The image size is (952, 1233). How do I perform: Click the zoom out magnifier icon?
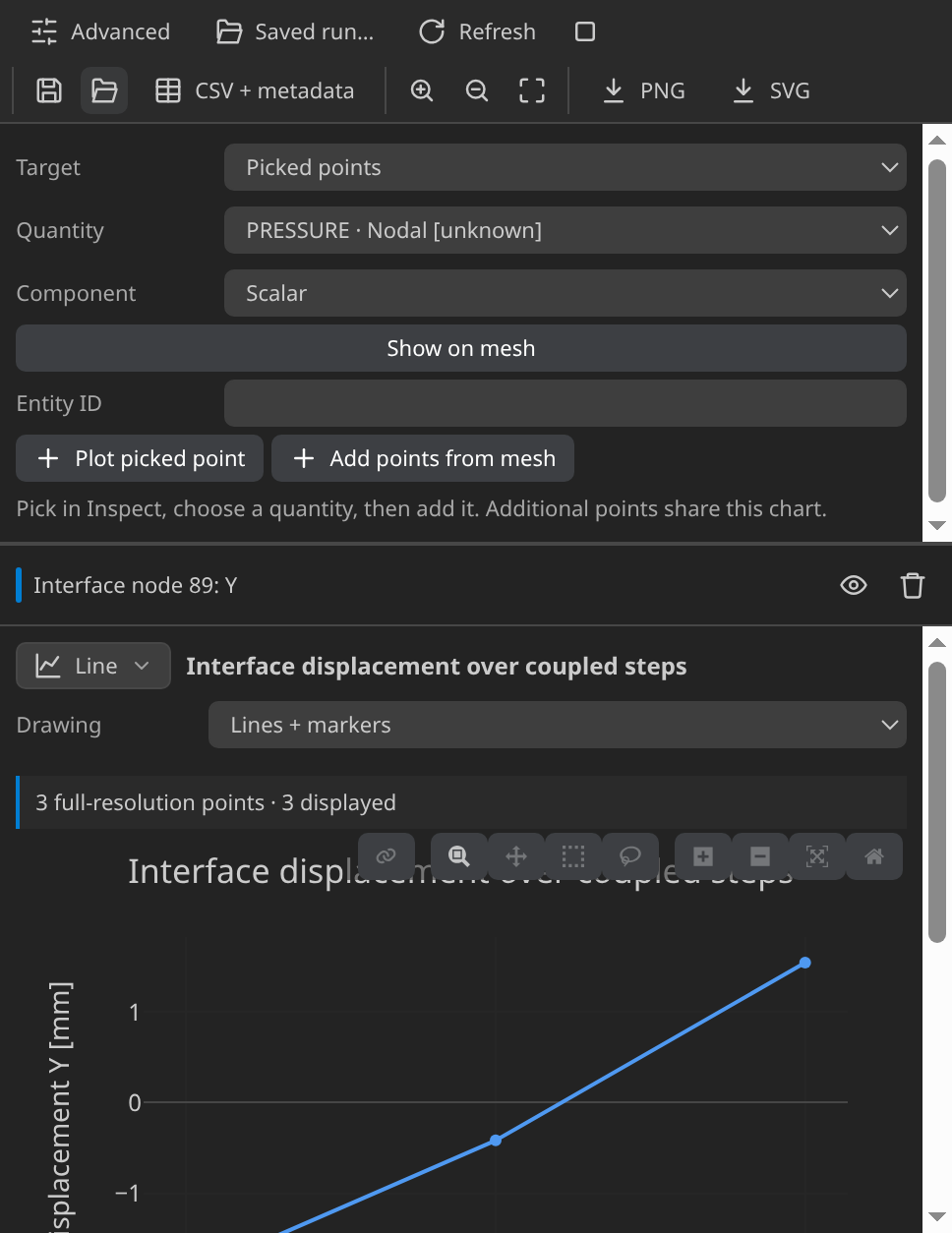coord(477,90)
